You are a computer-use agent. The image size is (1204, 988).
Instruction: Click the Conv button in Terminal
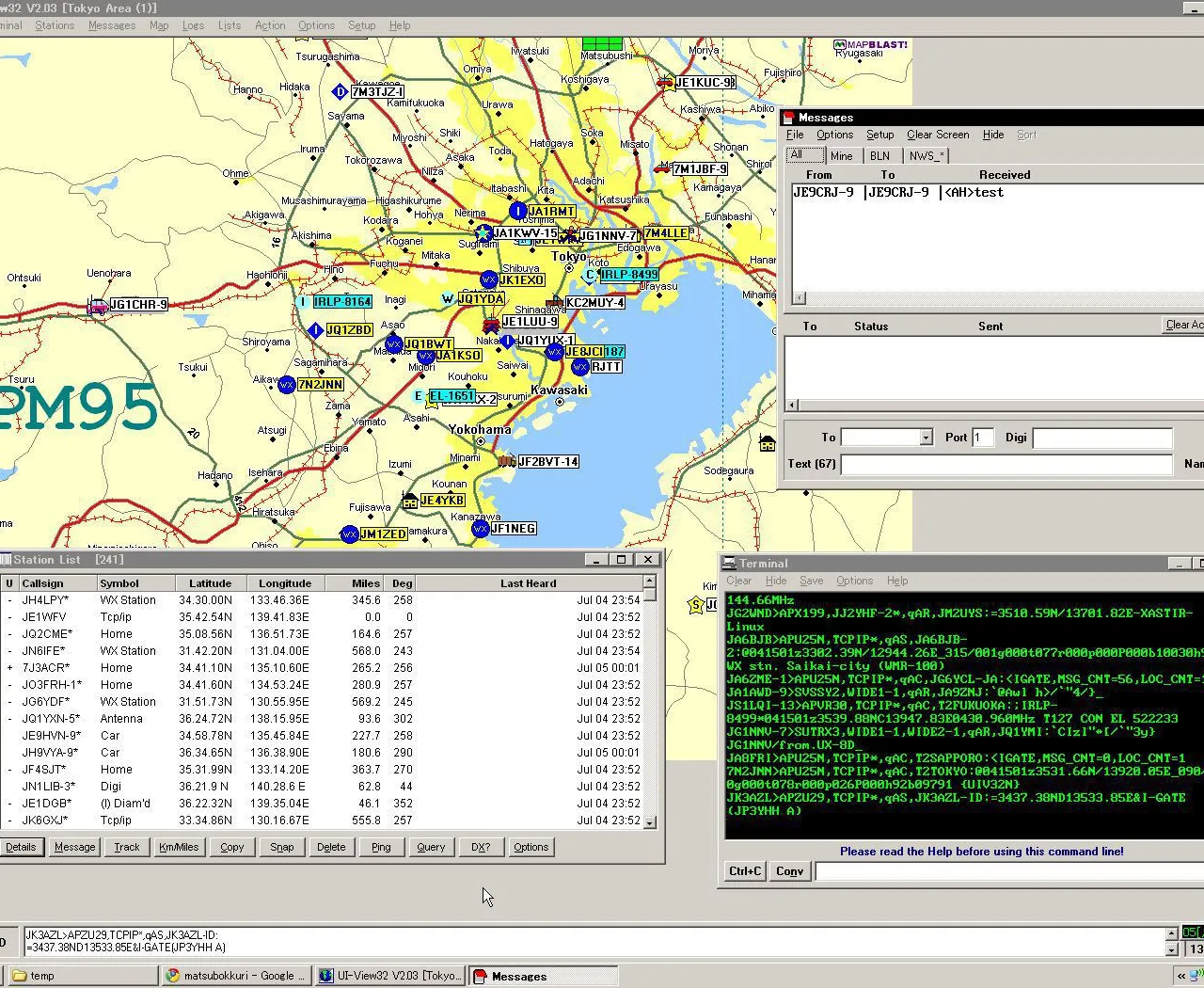pos(789,871)
